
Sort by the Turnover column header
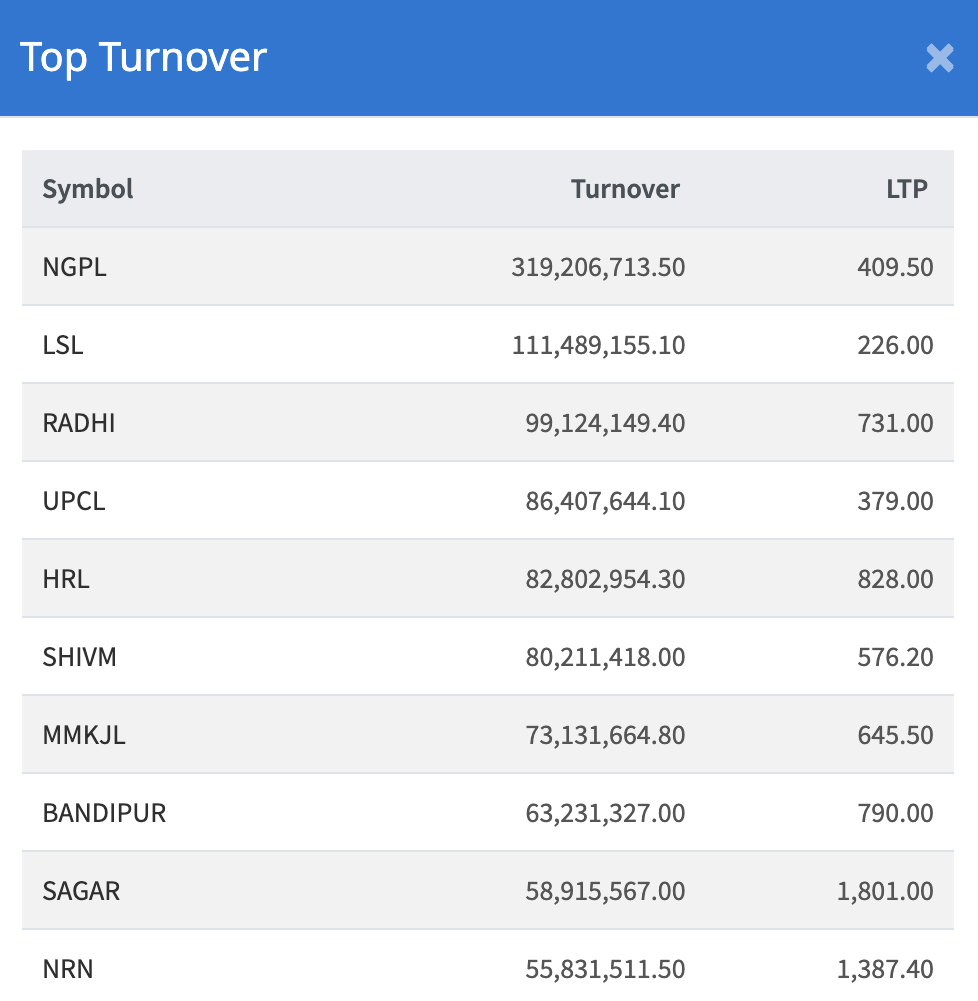[625, 189]
